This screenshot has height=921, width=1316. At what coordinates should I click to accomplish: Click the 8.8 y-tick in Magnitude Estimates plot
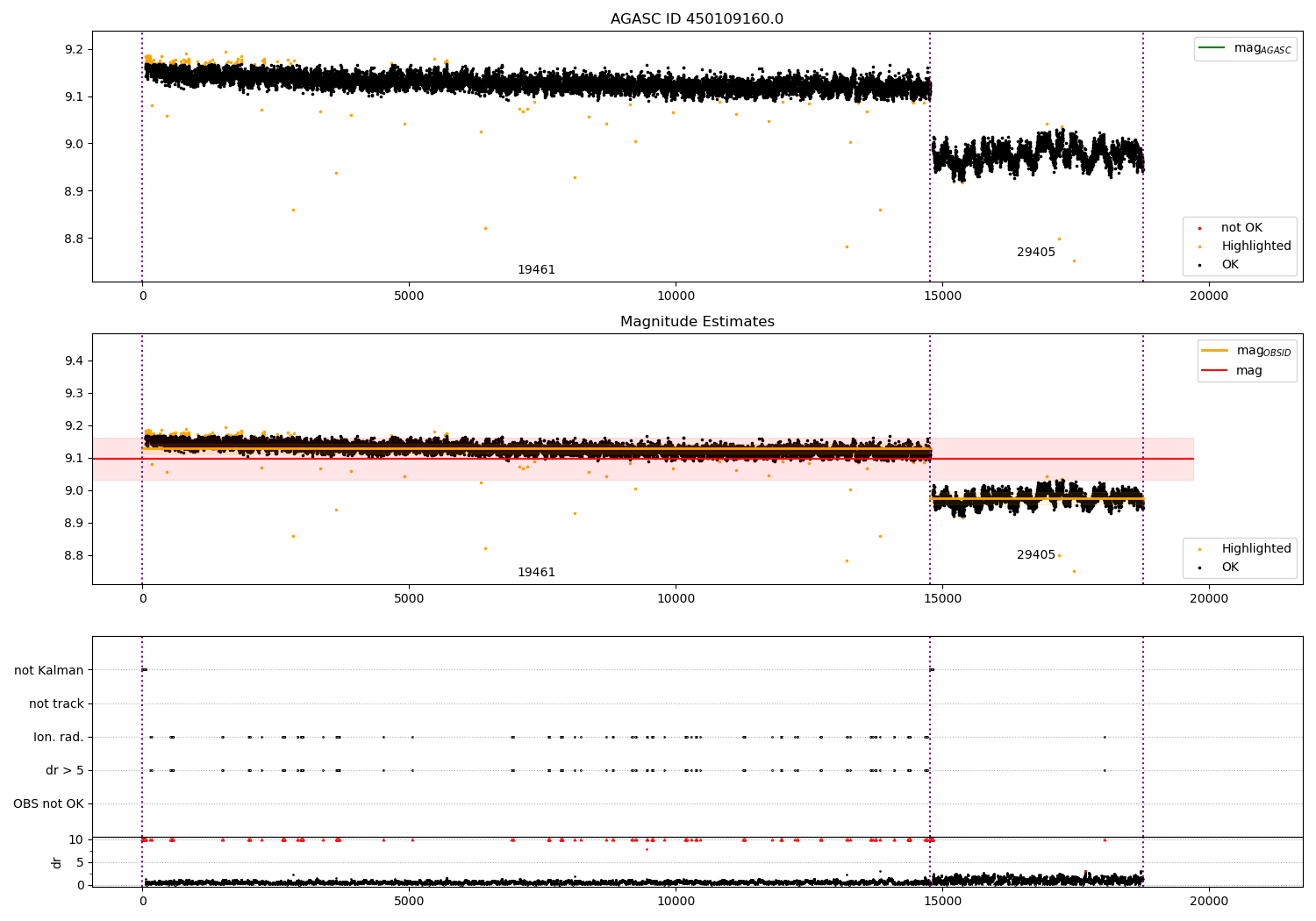[75, 556]
